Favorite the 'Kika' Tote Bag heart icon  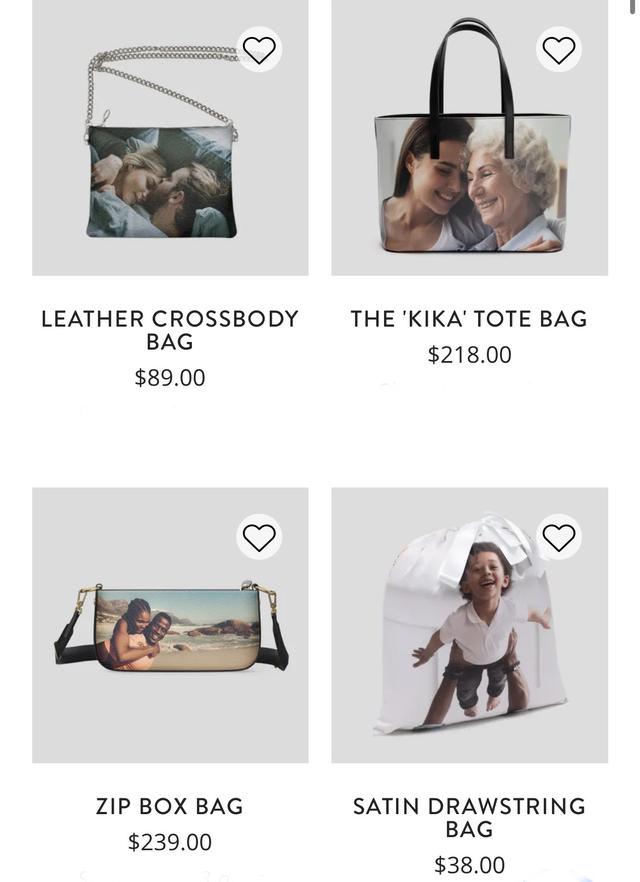(x=558, y=50)
